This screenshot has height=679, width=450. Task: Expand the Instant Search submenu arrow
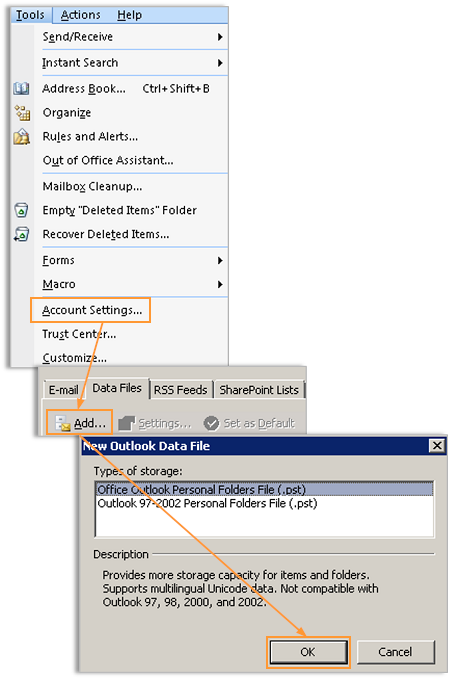[220, 63]
